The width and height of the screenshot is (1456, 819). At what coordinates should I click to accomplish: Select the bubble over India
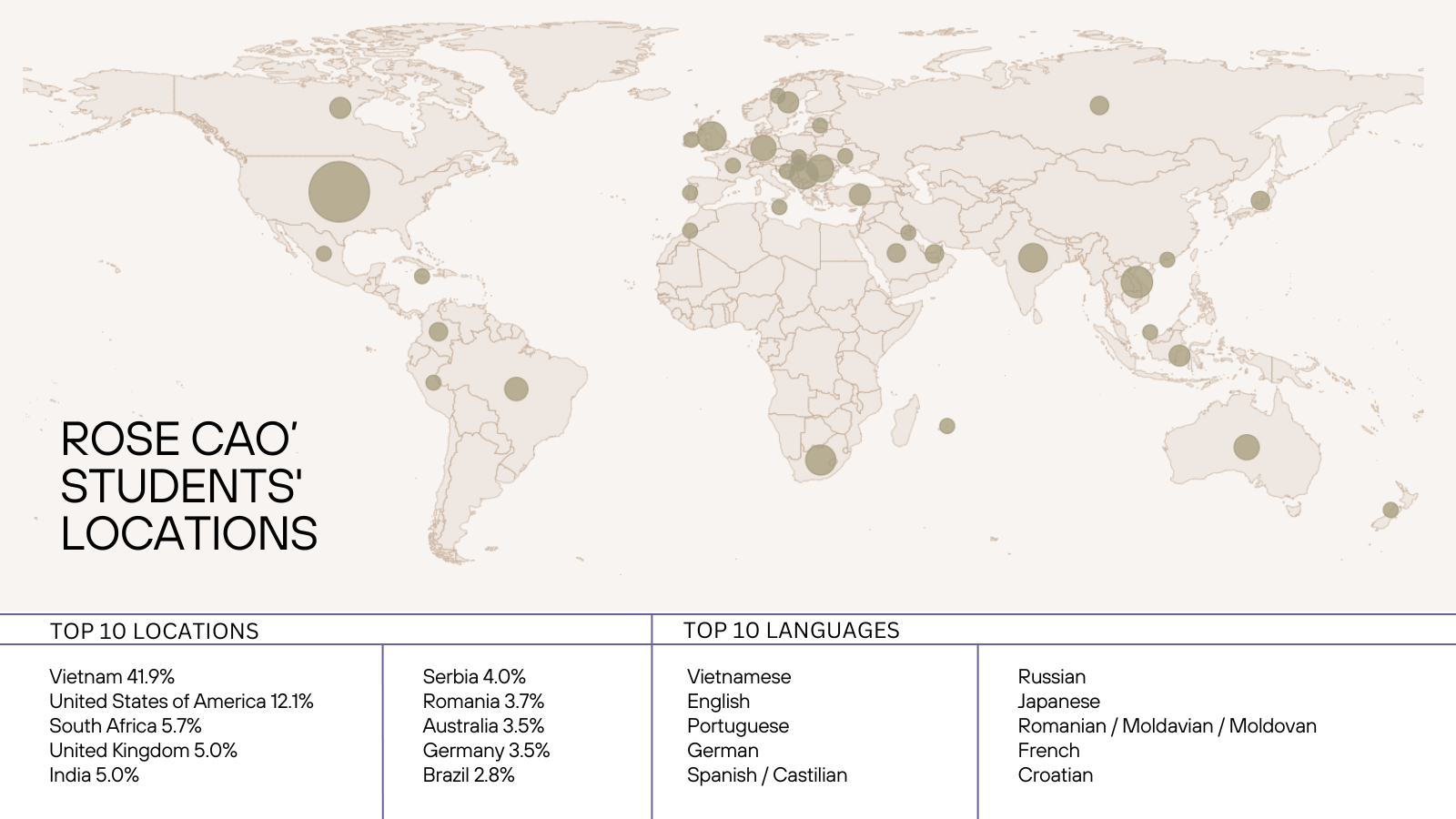[x=1033, y=258]
